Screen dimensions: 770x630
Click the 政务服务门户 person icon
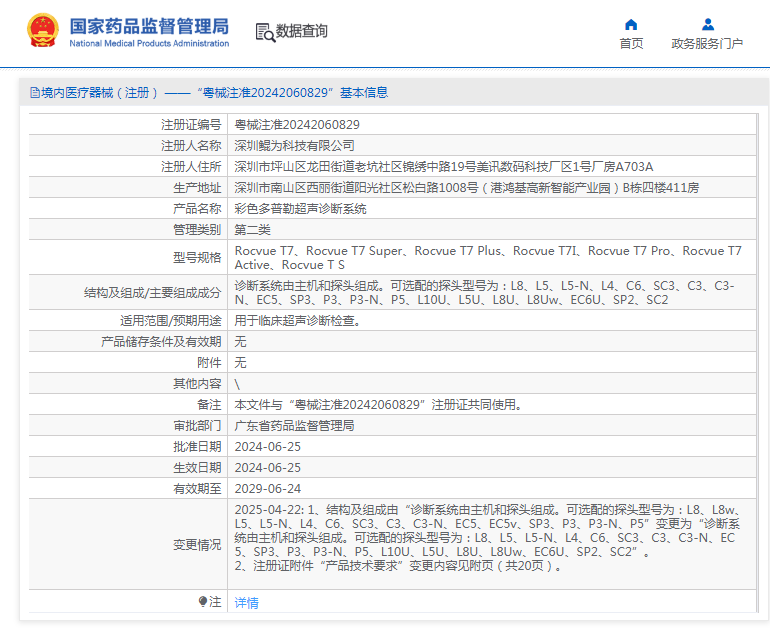(707, 24)
